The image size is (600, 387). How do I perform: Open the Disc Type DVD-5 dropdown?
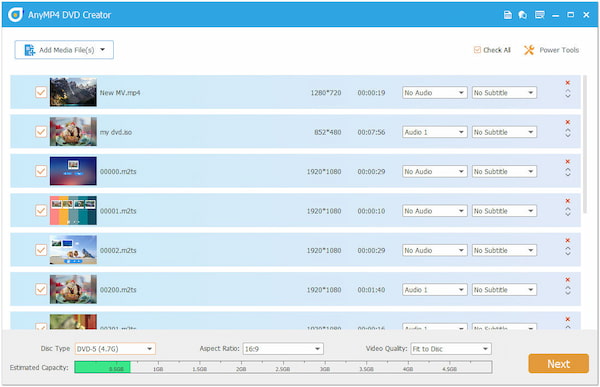coord(115,349)
